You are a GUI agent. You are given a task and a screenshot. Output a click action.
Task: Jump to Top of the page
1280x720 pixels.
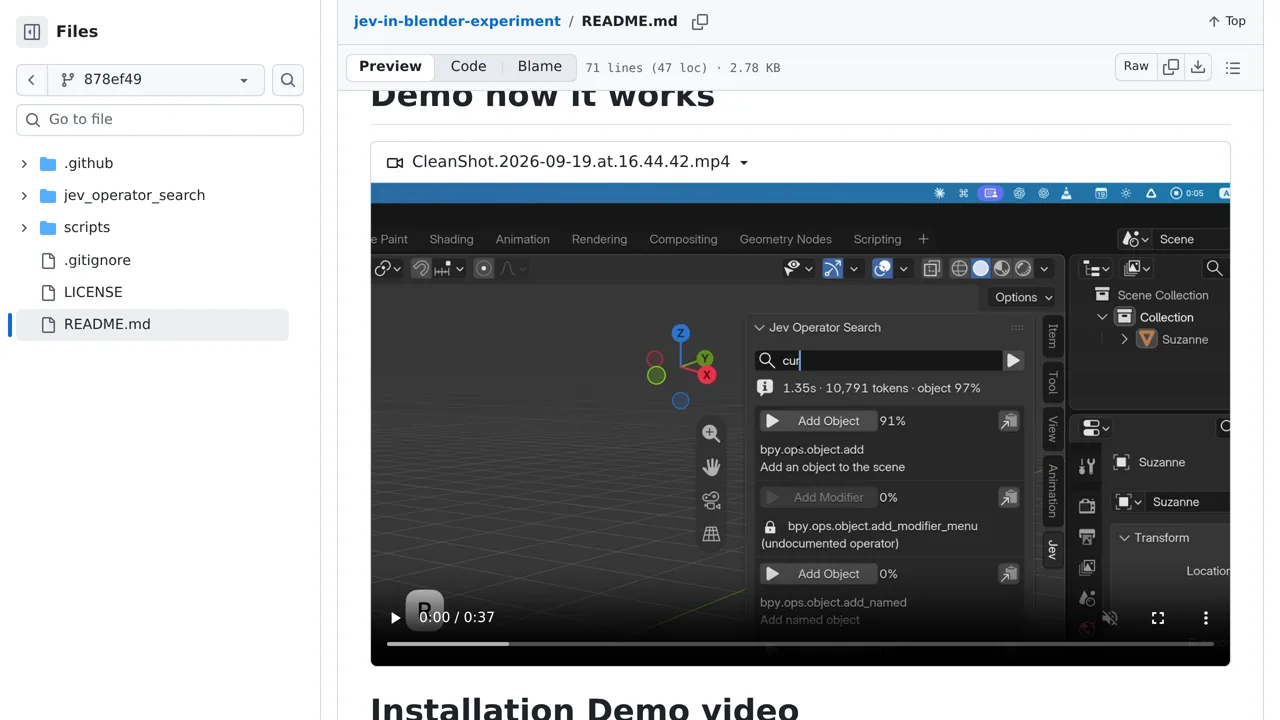pyautogui.click(x=1227, y=21)
